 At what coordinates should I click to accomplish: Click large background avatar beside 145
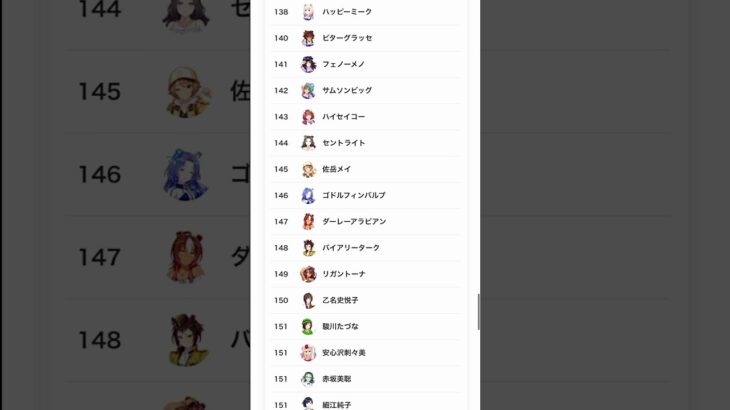187,92
